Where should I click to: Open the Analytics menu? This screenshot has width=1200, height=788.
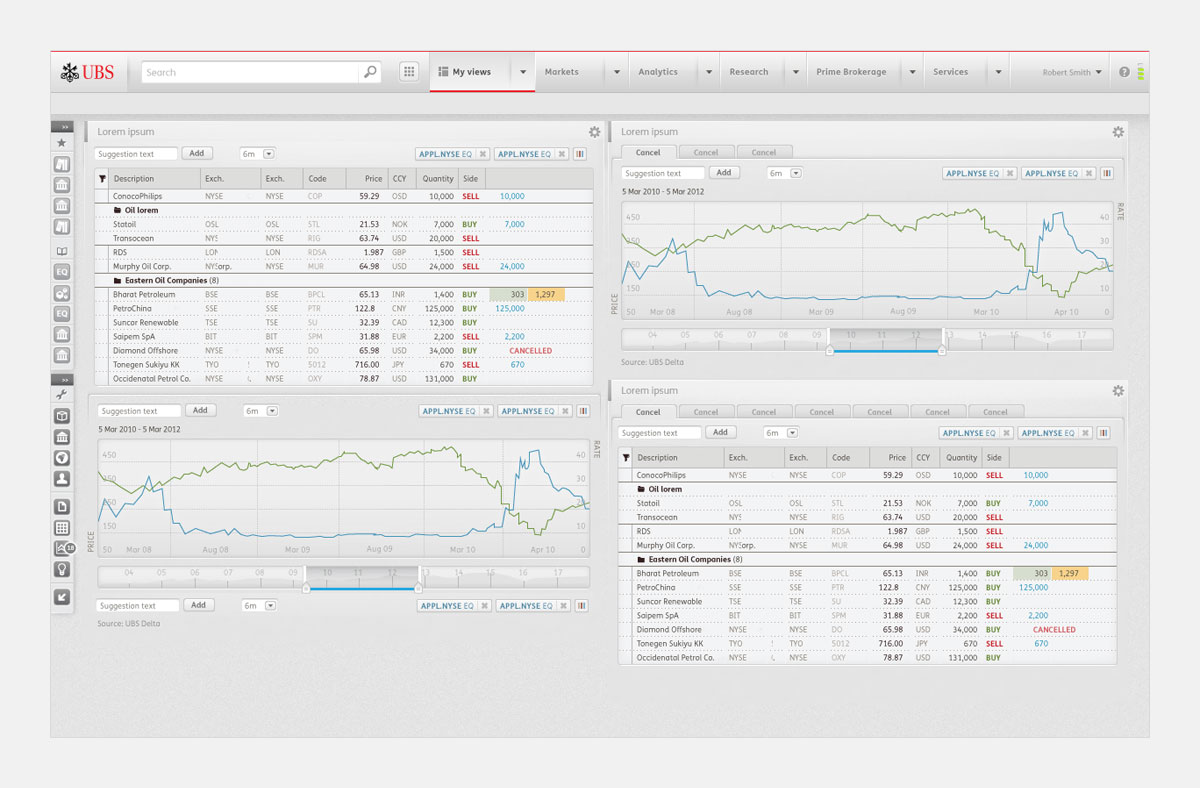click(x=657, y=72)
